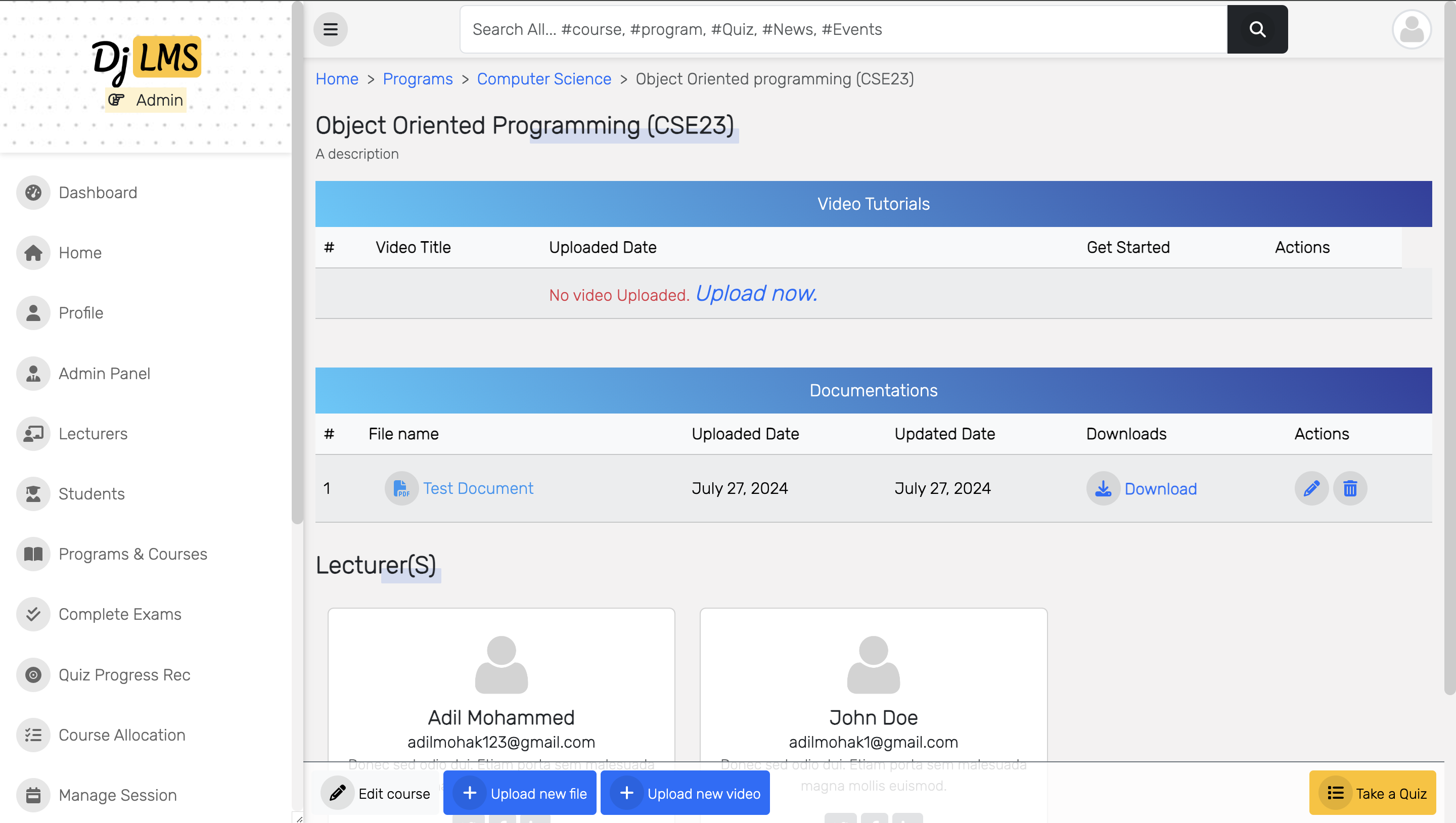Viewport: 1456px width, 823px height.
Task: Click Adil Mohammed's avatar picture
Action: tap(502, 665)
